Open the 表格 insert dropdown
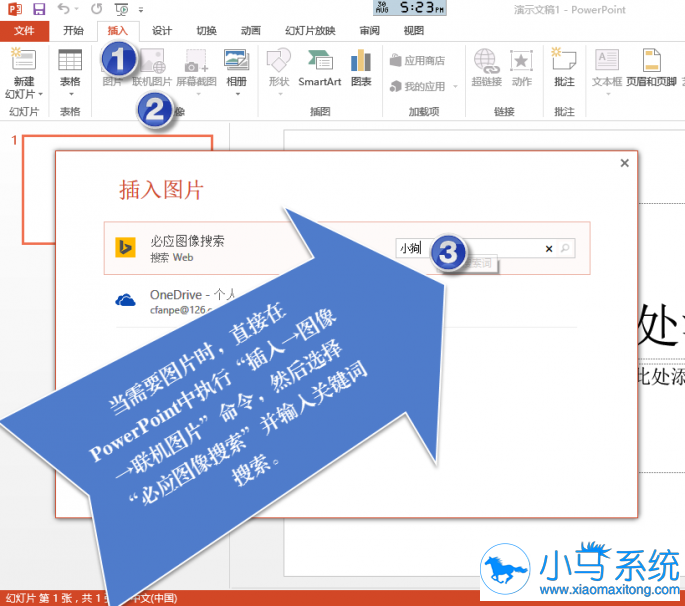 point(70,73)
